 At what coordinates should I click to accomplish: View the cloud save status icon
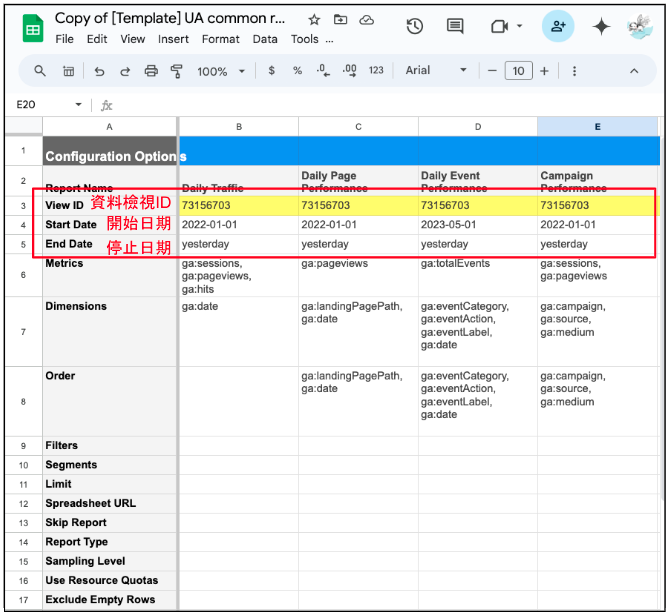coord(366,20)
